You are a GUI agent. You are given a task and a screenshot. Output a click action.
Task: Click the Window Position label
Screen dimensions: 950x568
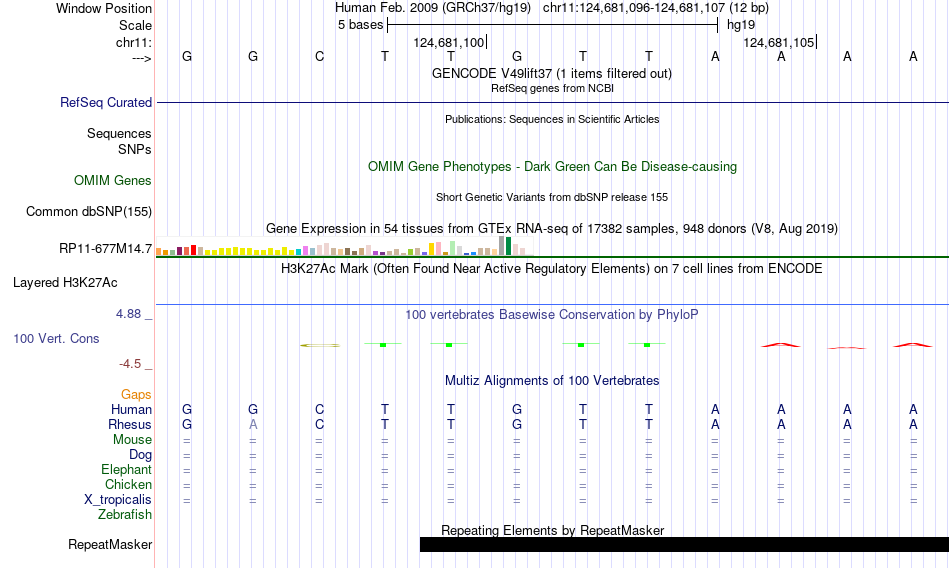click(x=104, y=8)
